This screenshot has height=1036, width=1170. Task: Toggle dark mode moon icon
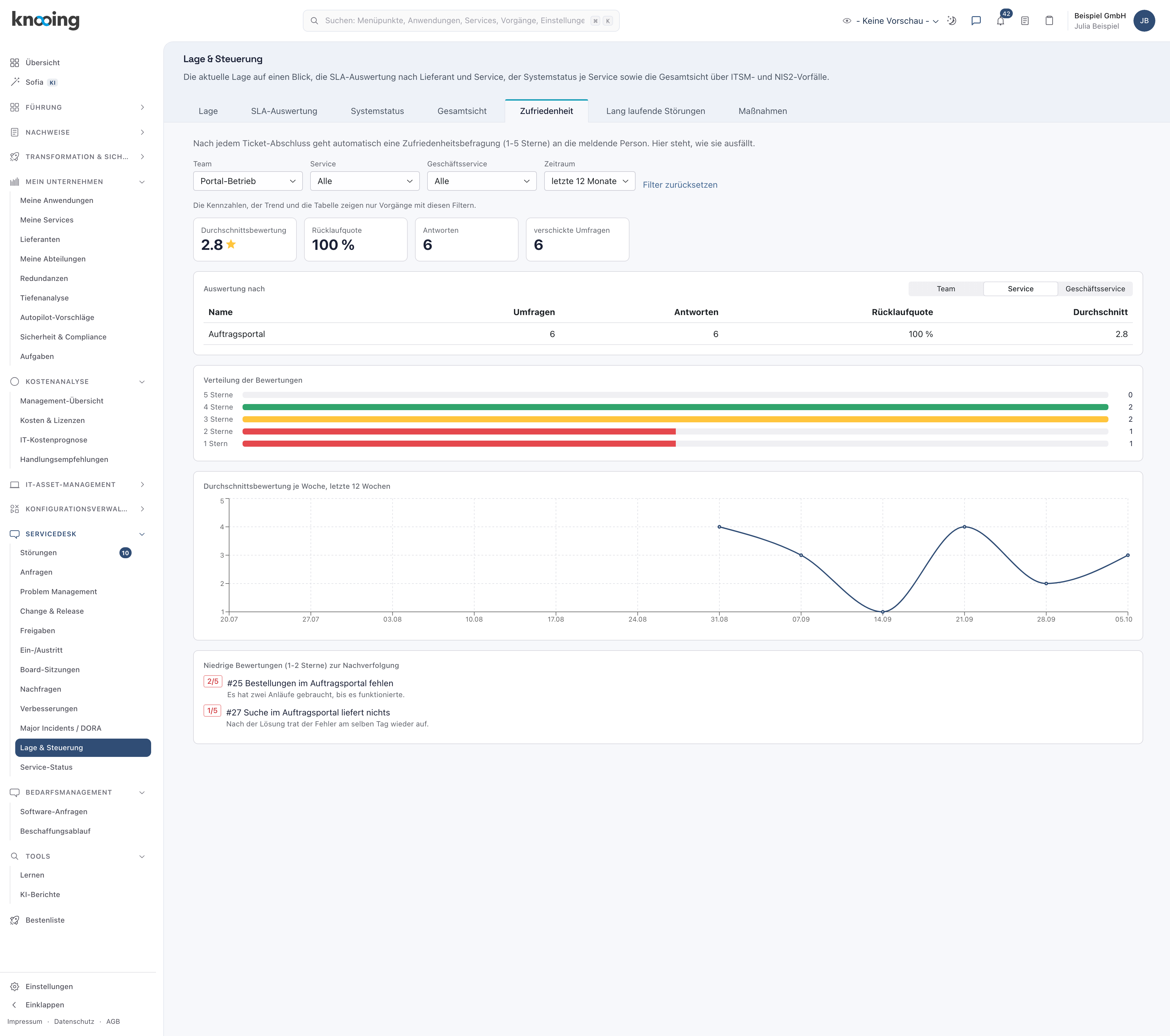tap(952, 21)
